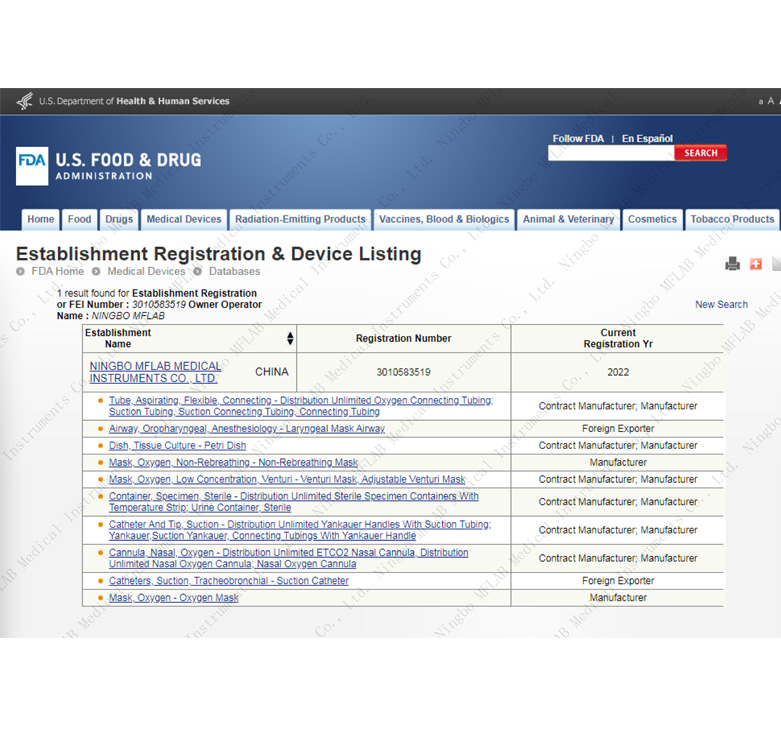Click the FDA logo icon
The image size is (781, 733).
(32, 166)
